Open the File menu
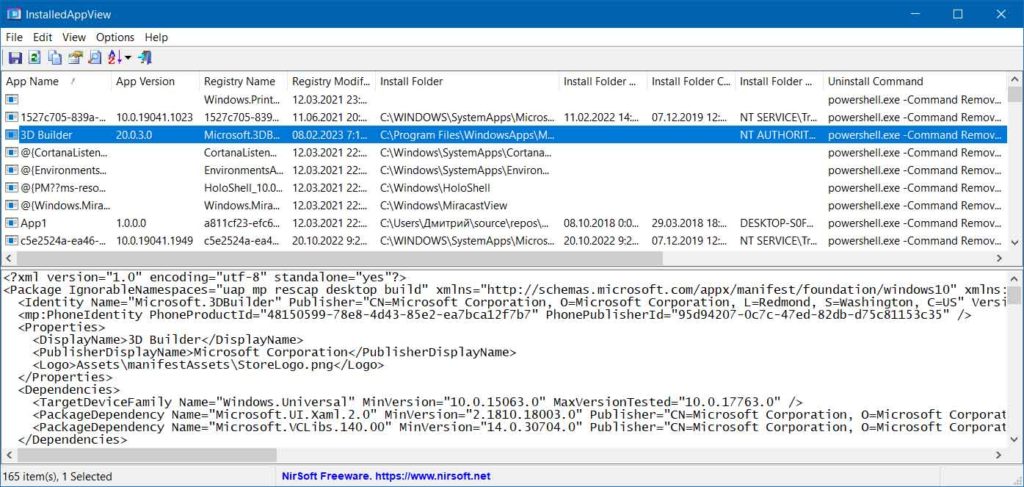The height and width of the screenshot is (487, 1024). click(14, 37)
